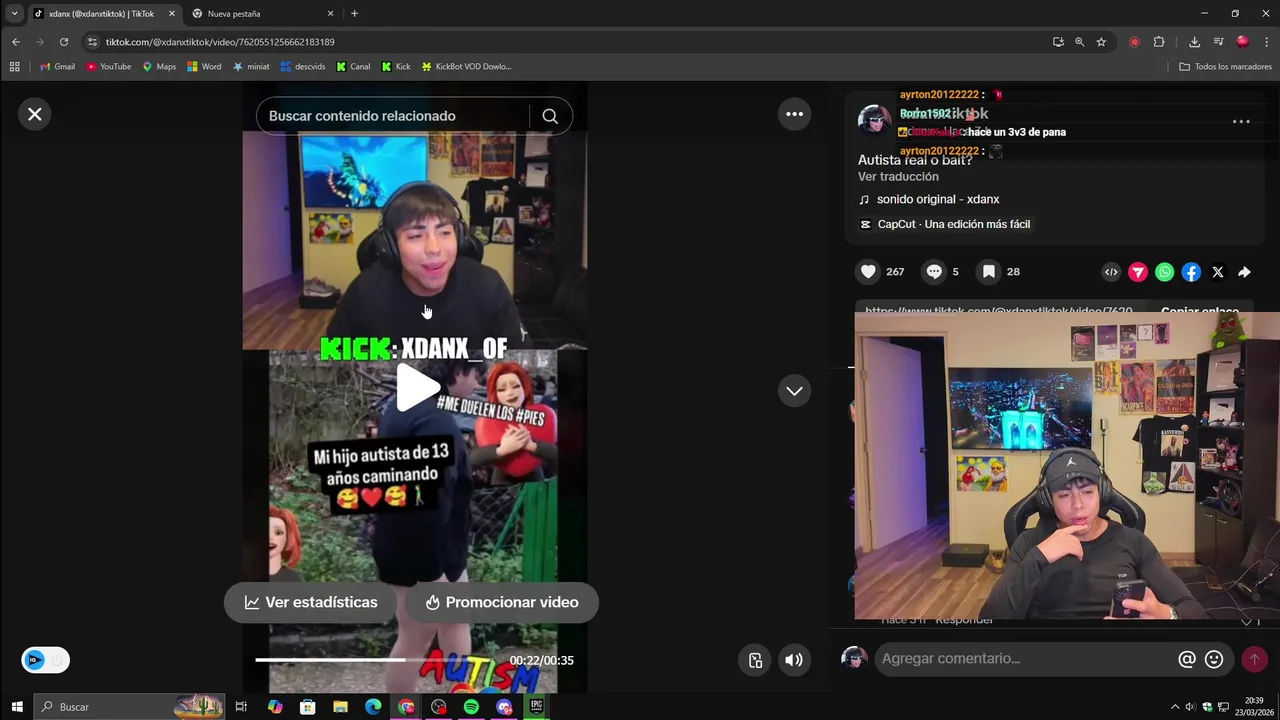Reload the page
This screenshot has width=1280, height=720.
[63, 42]
